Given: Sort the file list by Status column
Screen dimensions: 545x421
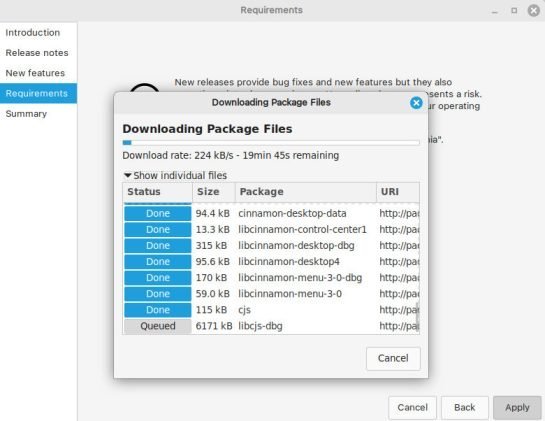Looking at the screenshot, I should click(157, 192).
